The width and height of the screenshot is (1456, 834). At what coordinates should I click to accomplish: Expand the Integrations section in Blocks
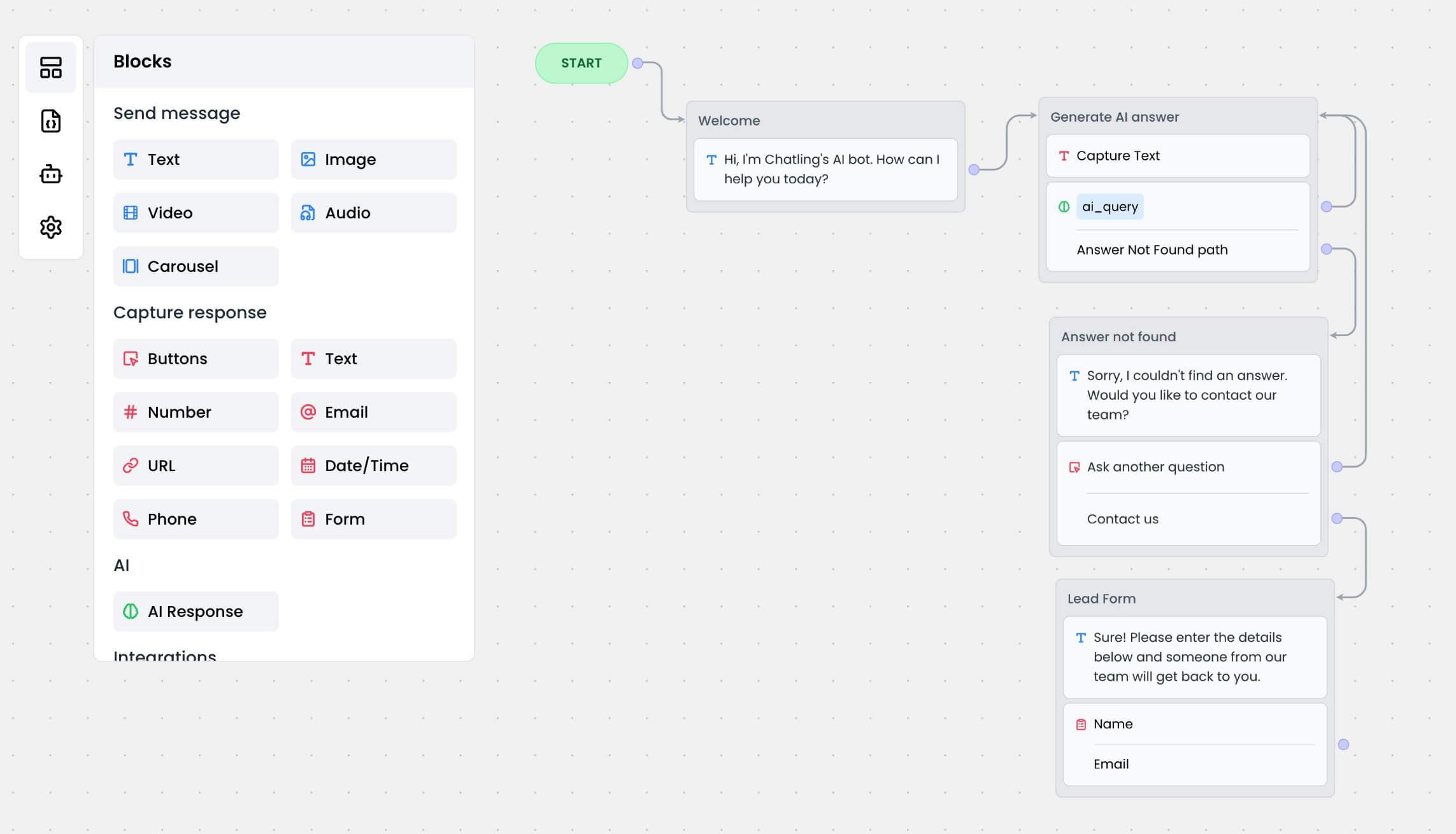click(x=164, y=657)
